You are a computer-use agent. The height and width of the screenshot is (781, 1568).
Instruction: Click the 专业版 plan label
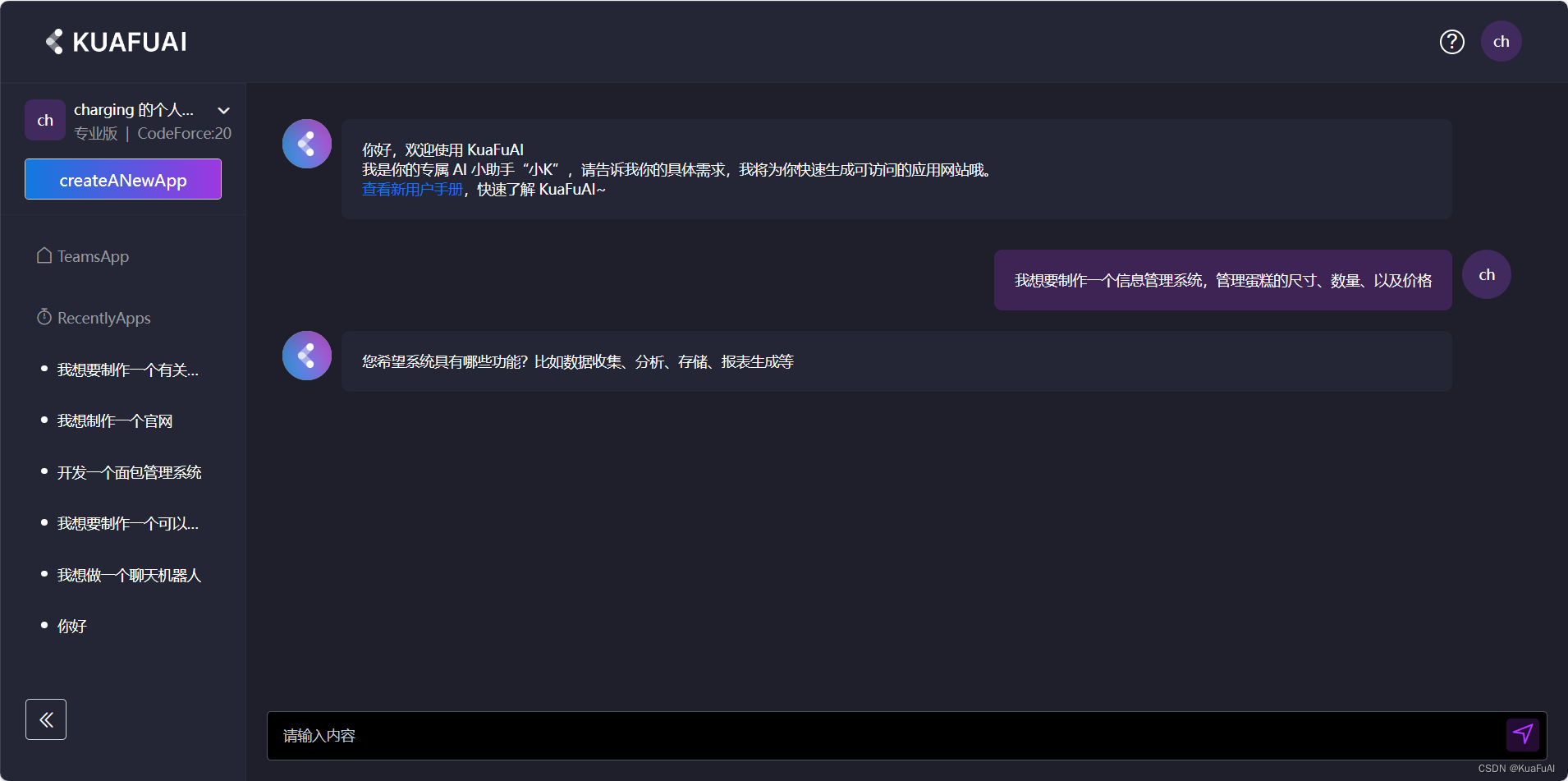click(95, 133)
